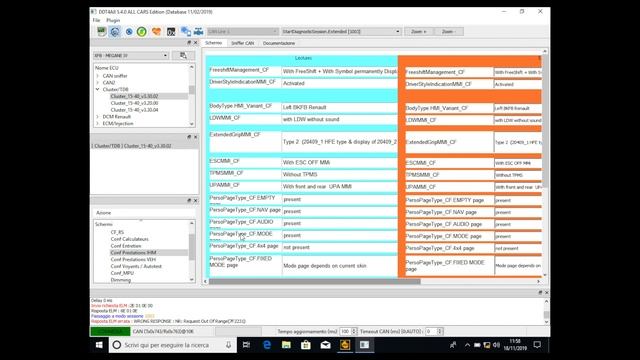Open the greyed CAN Line dropdown
The width and height of the screenshot is (640, 360).
242,31
